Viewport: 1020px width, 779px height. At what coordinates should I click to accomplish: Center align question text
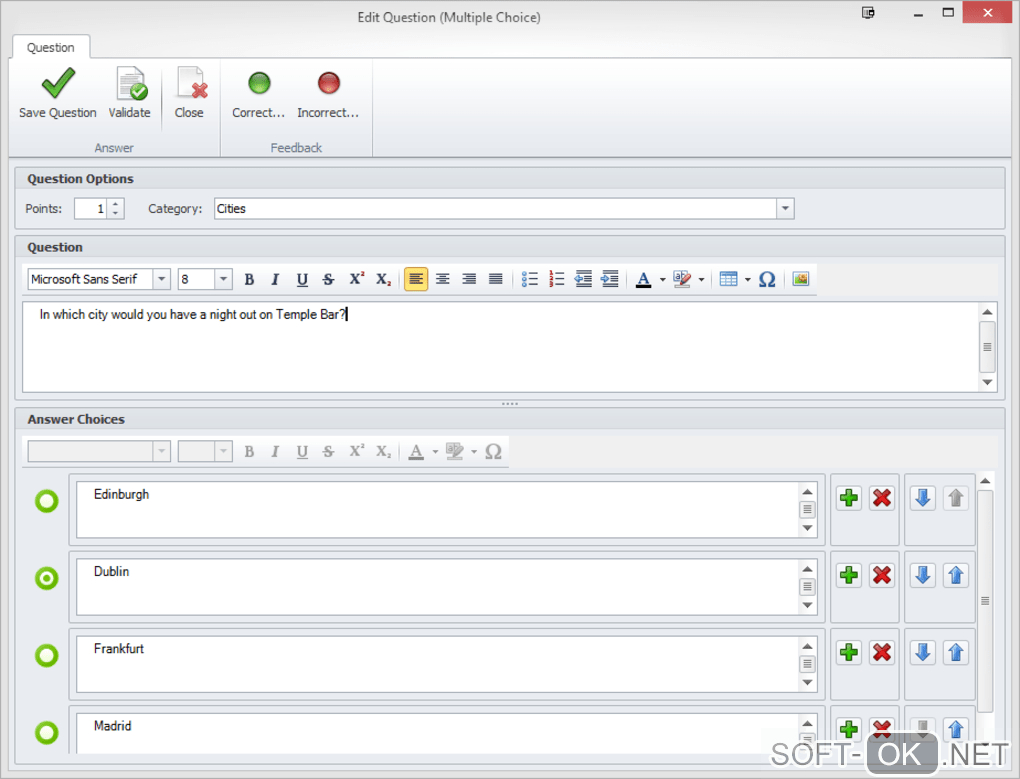pyautogui.click(x=442, y=279)
